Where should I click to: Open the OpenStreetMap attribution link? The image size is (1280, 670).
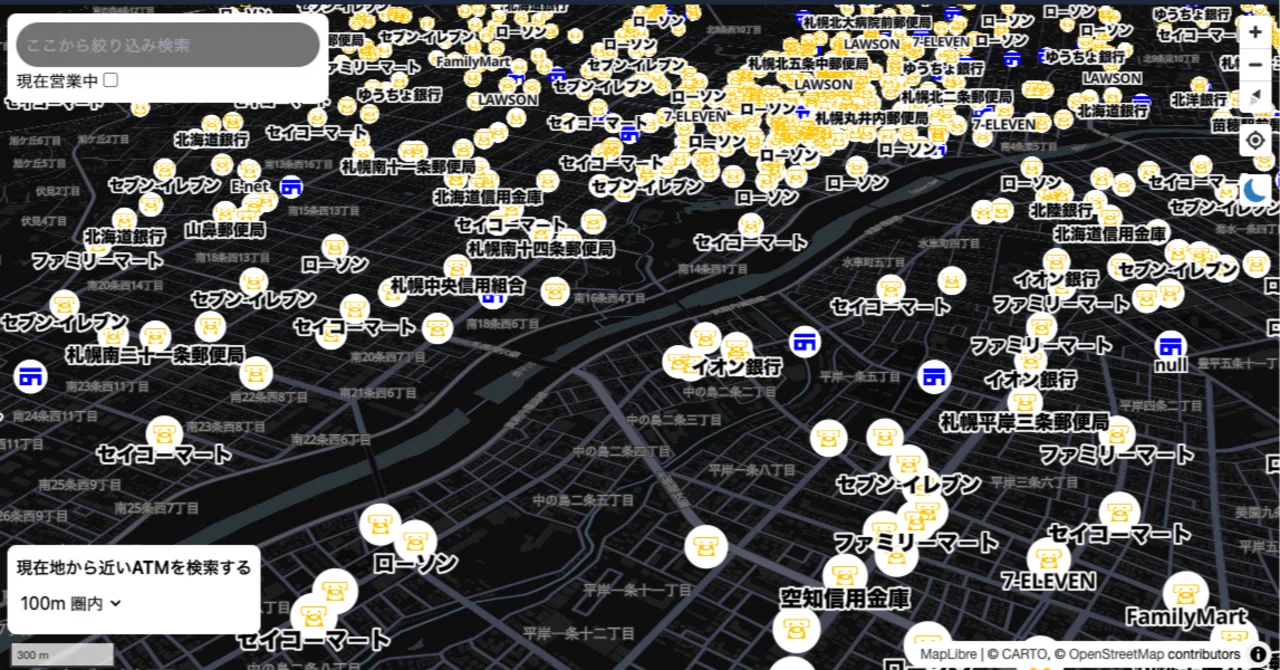coord(1116,654)
